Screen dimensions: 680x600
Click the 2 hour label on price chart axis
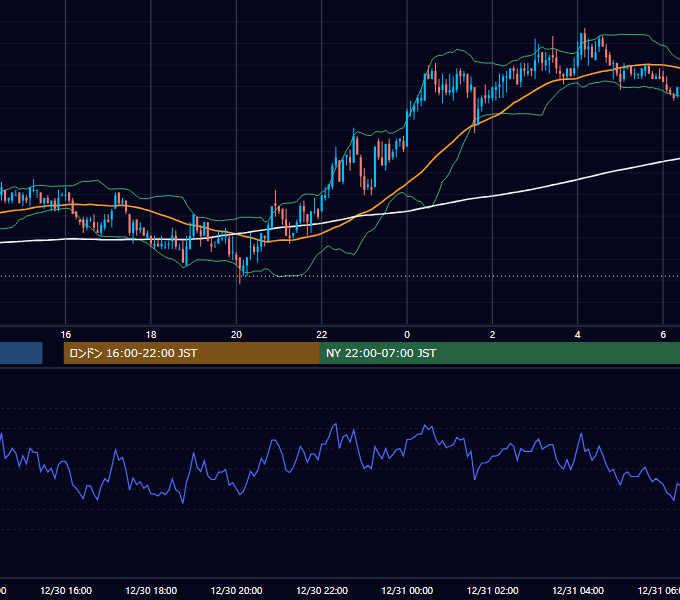[492, 335]
